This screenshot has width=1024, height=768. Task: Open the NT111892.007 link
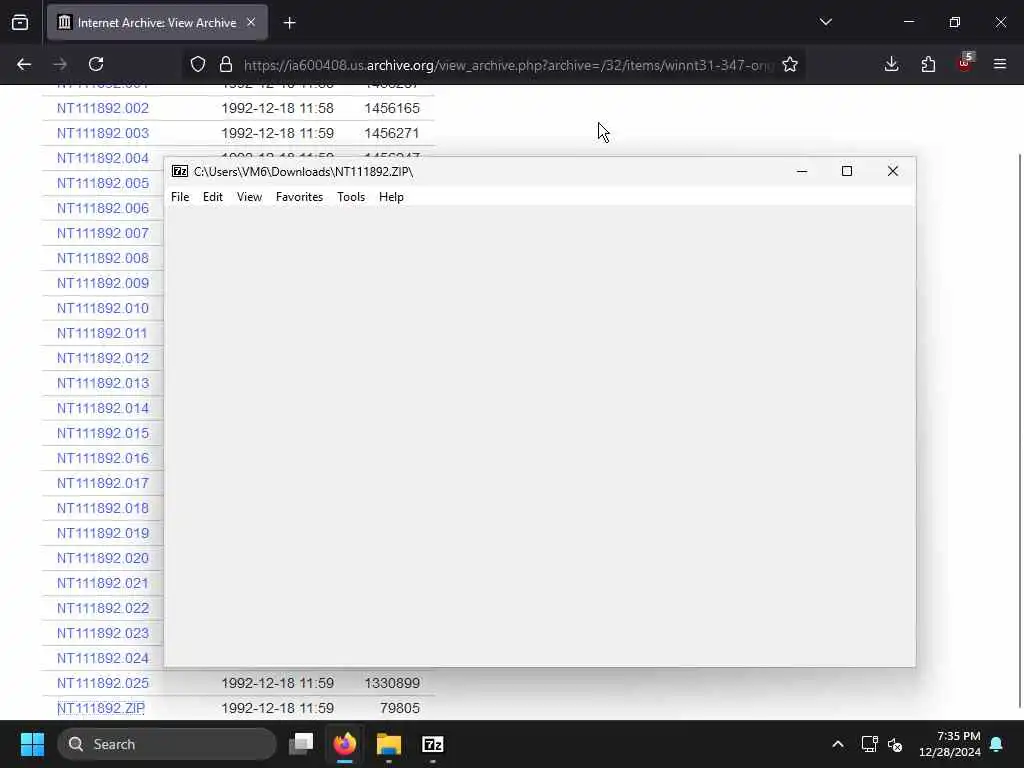tap(103, 232)
